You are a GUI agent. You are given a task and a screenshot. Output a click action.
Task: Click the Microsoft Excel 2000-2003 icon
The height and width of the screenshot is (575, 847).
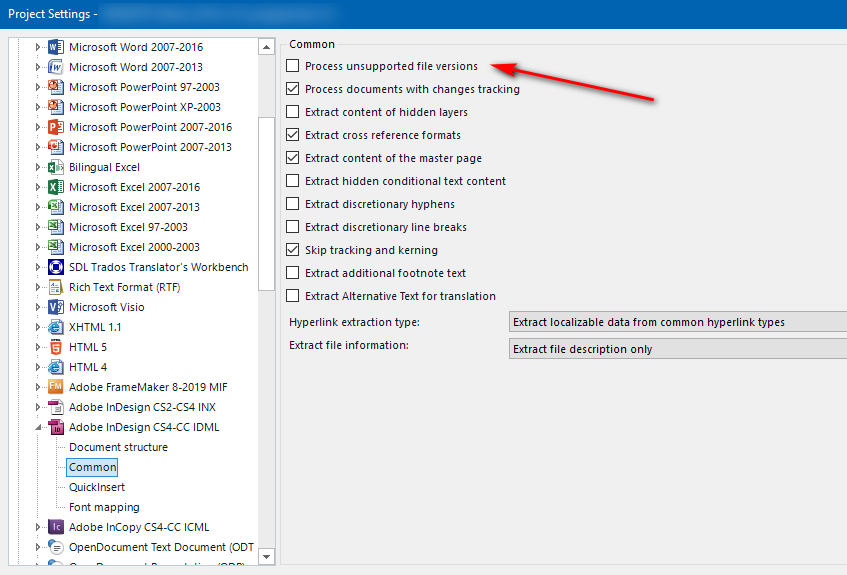point(56,247)
